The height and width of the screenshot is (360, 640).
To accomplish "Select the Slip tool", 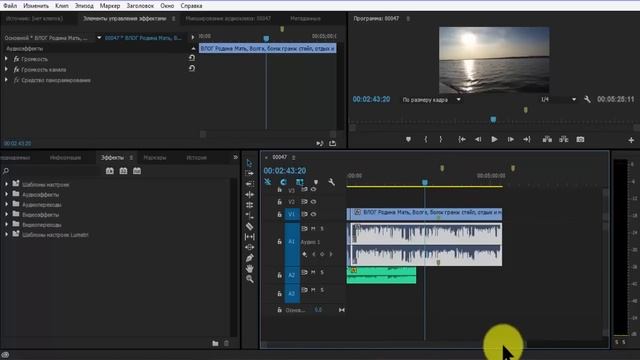I will (249, 237).
